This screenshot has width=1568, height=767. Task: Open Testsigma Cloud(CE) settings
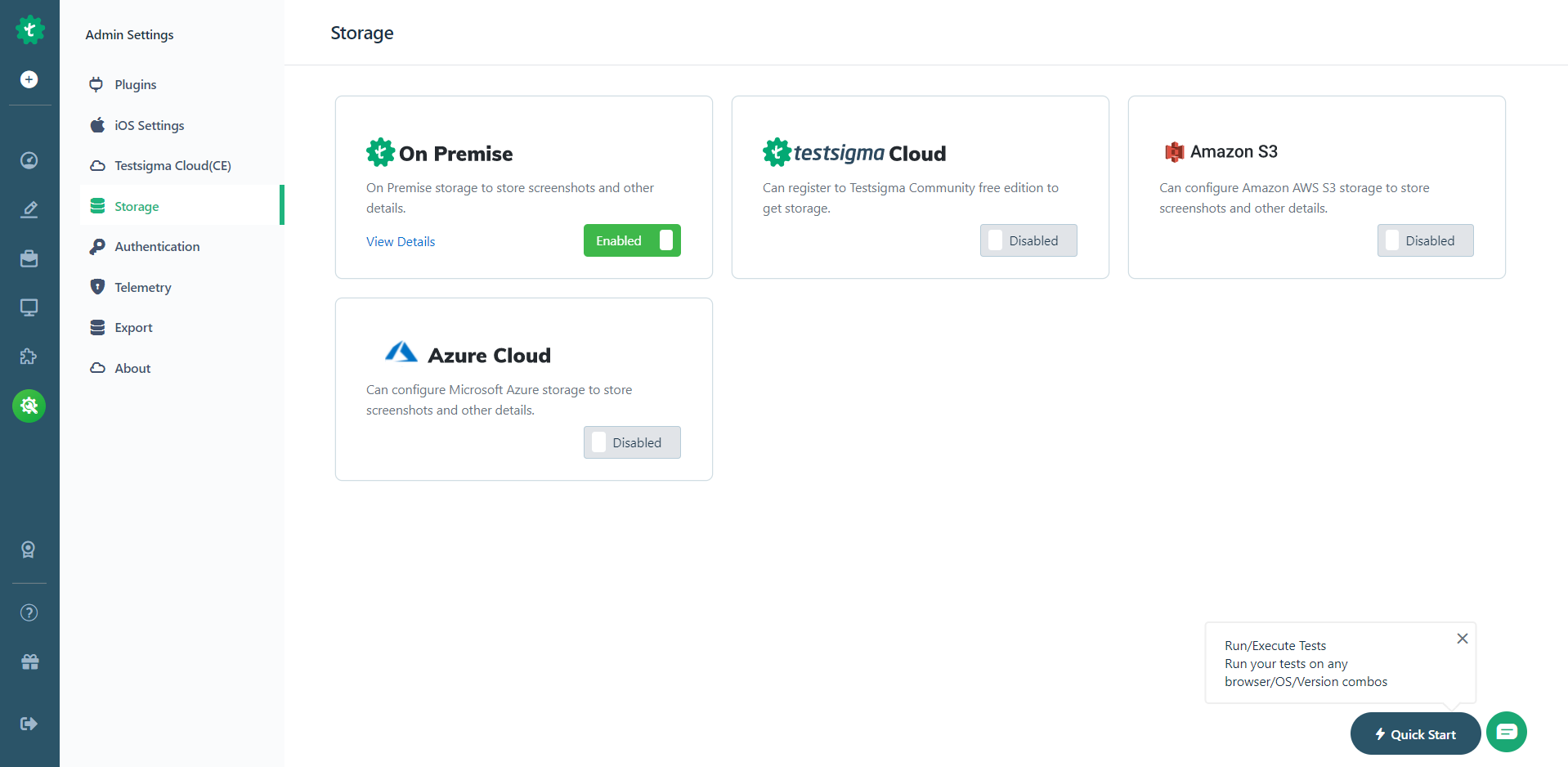coord(181,165)
